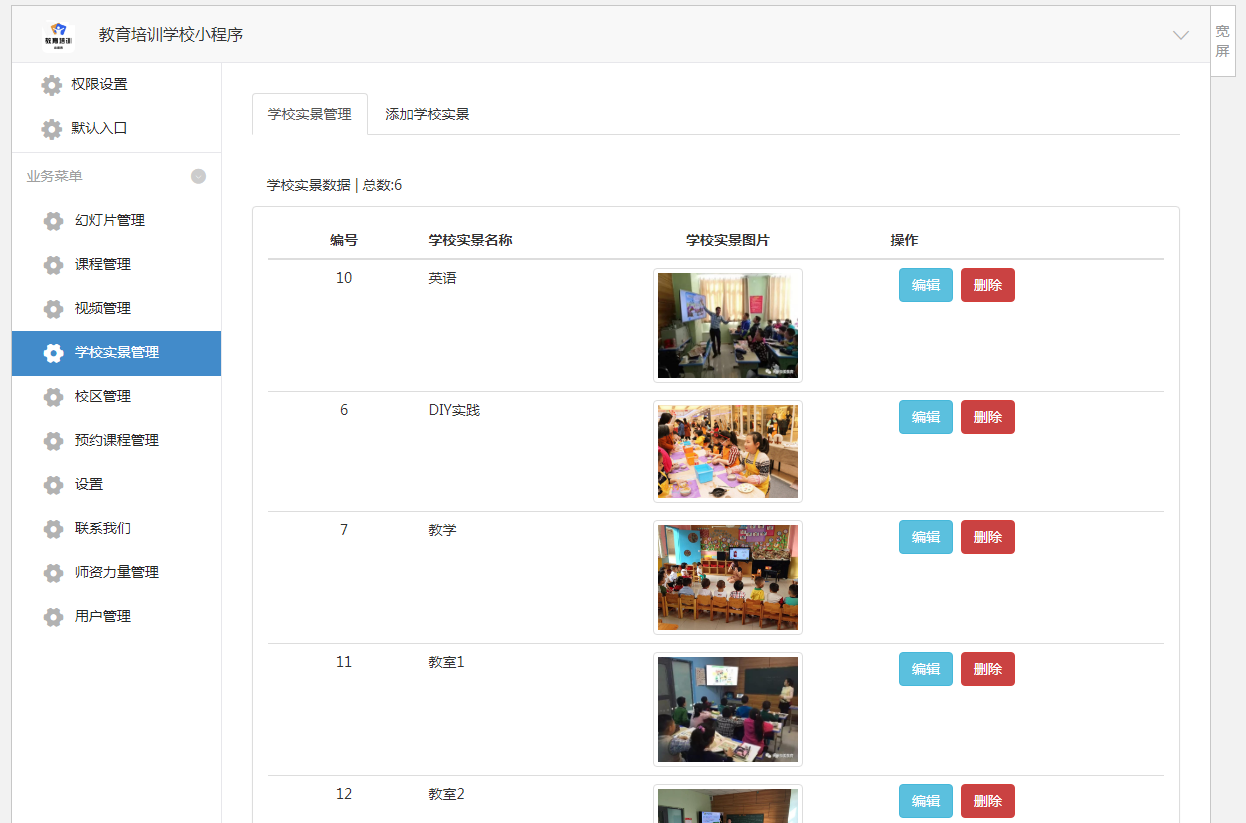This screenshot has height=823, width=1246.
Task: Click the gear icon beside 联系我们
Action: pyautogui.click(x=54, y=529)
